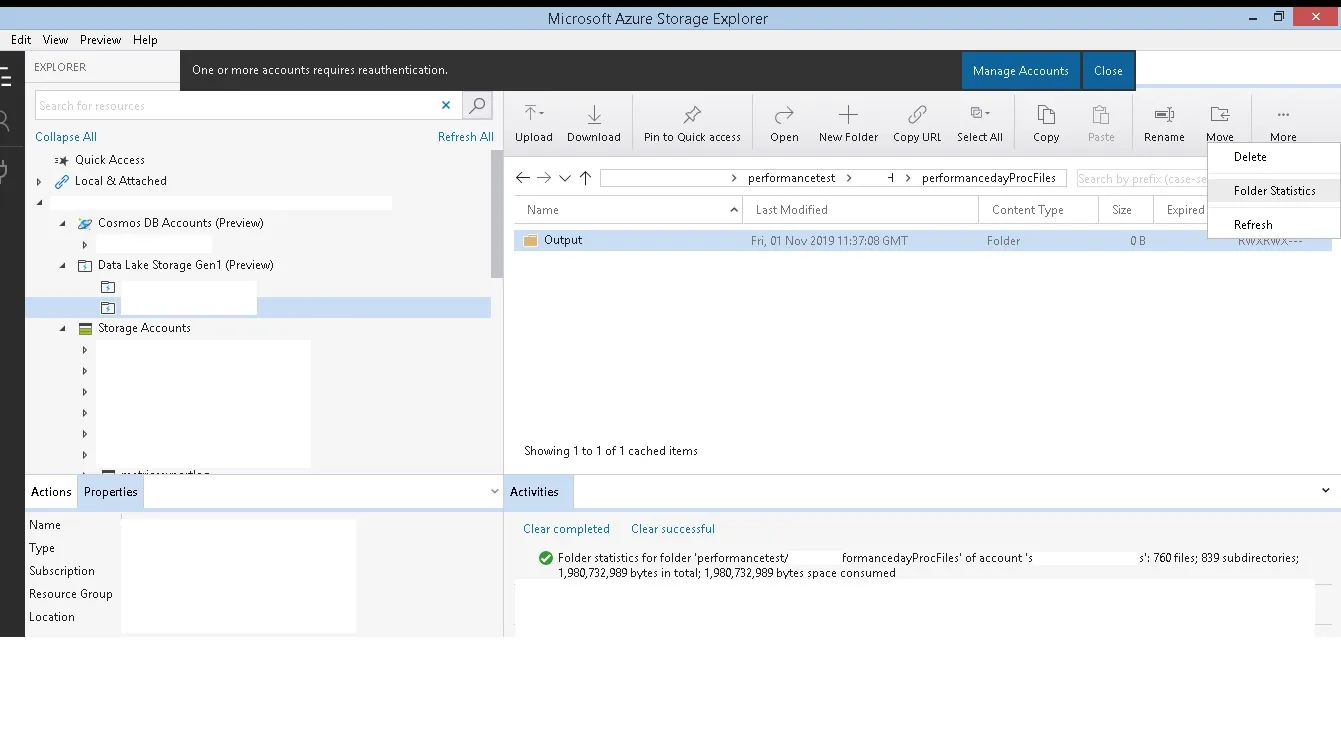Click the Clear completed link

566,529
